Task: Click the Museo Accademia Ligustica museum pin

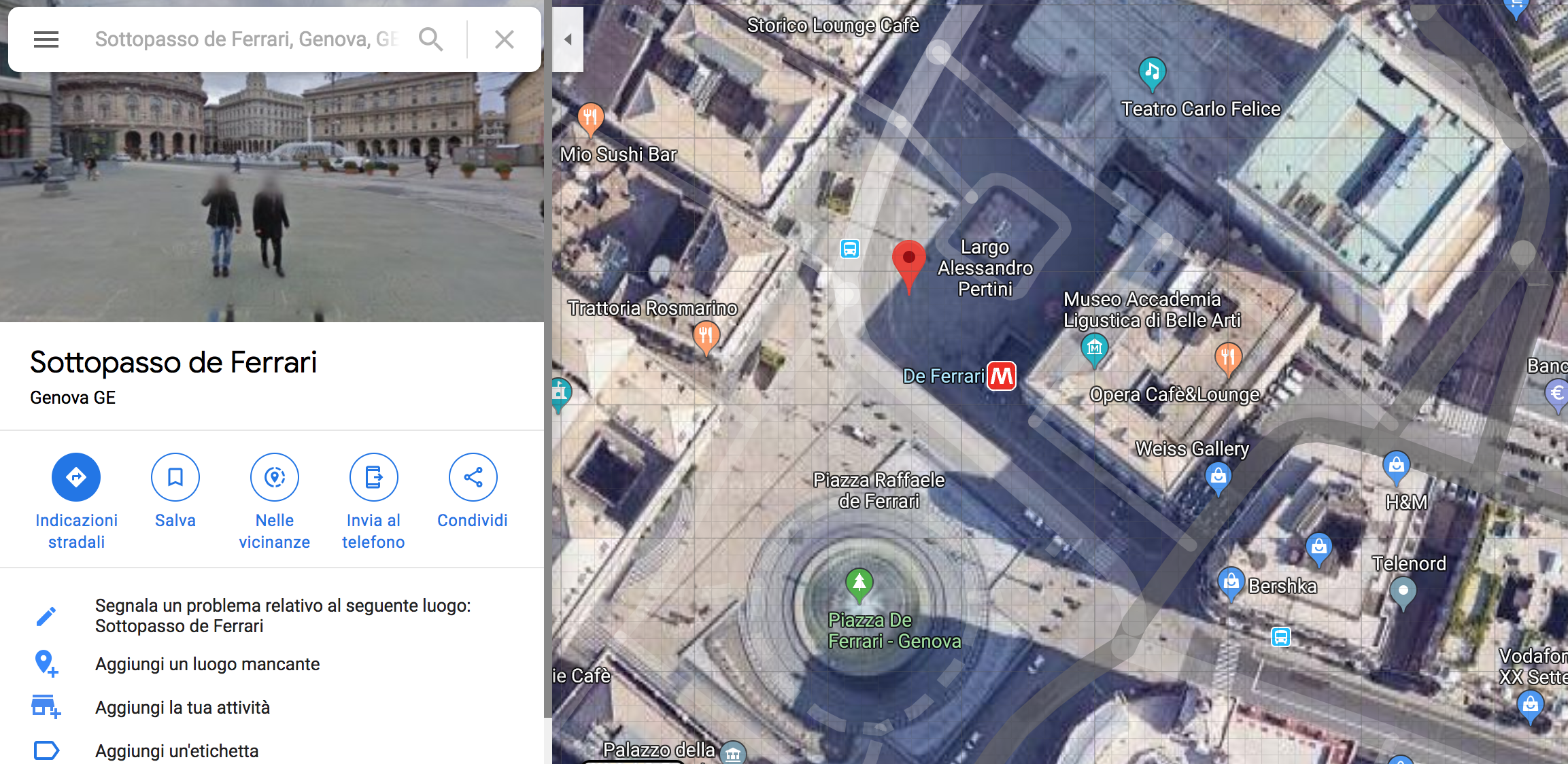Action: coord(1094,350)
